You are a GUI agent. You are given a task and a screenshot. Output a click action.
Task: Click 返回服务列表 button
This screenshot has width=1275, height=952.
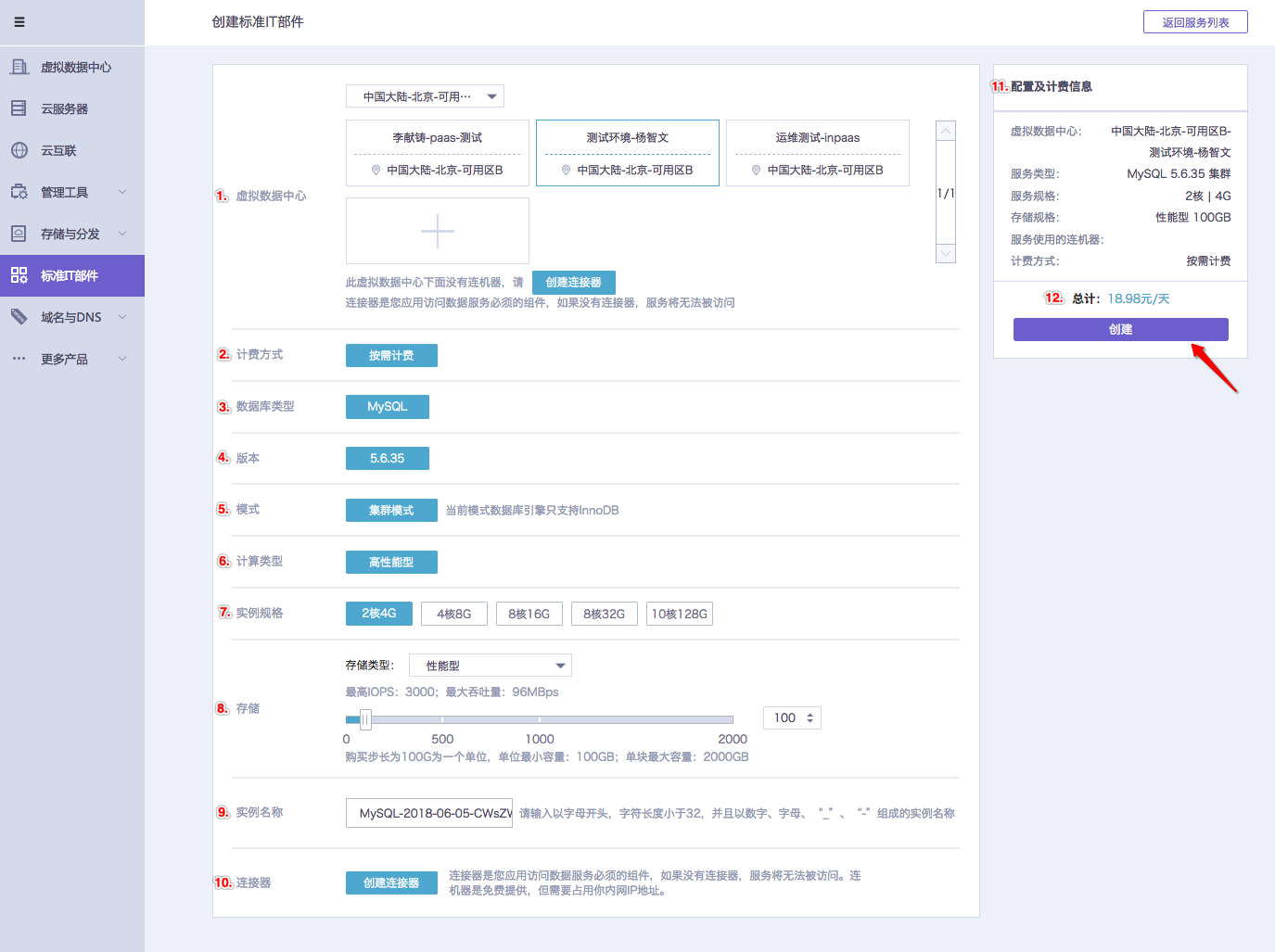coord(1195,22)
